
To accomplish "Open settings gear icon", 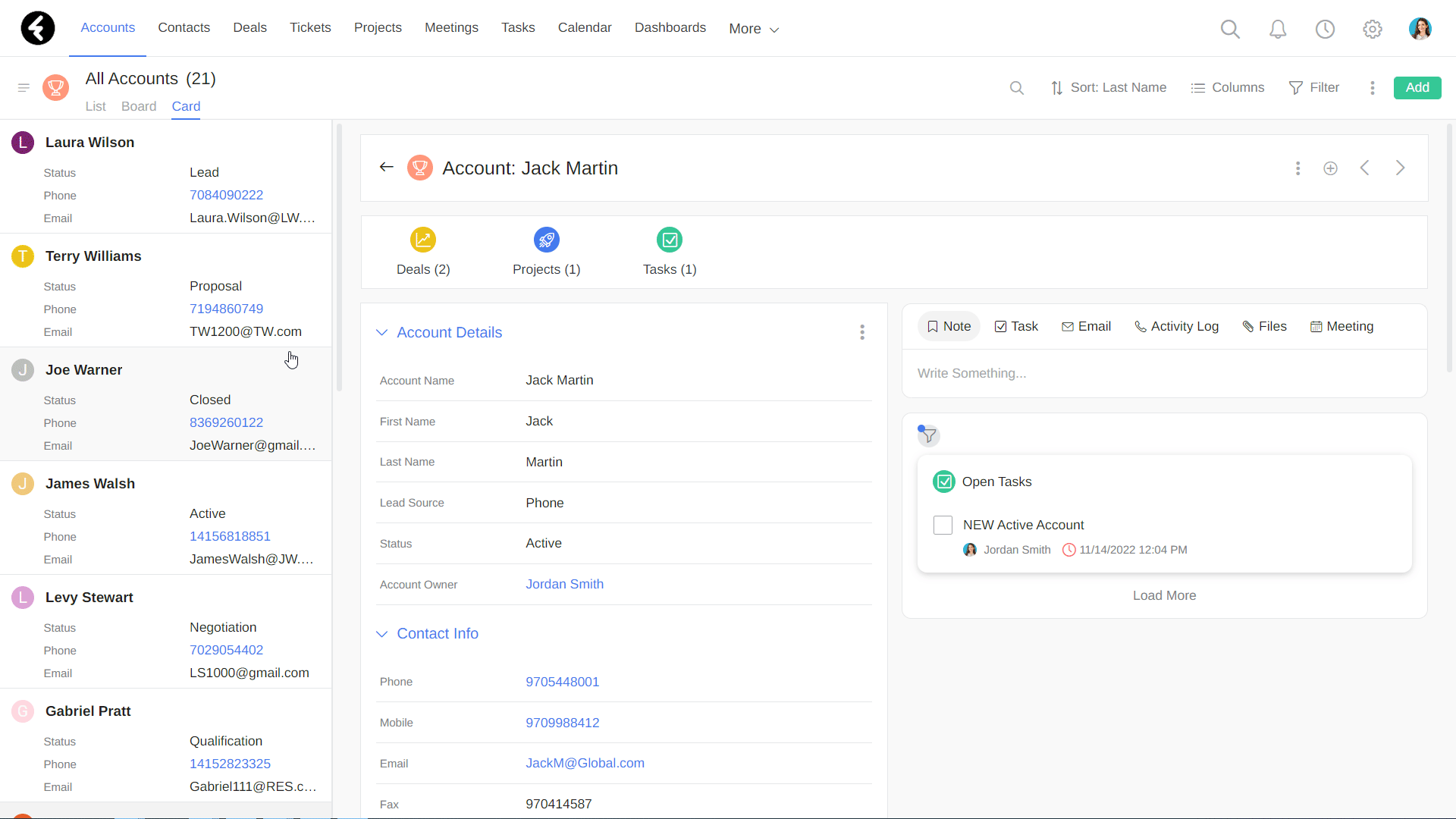I will point(1373,29).
